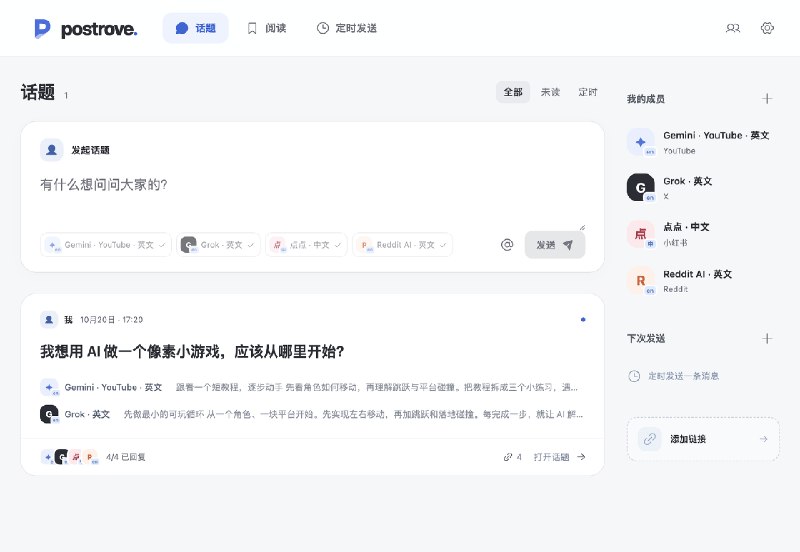The image size is (800, 552).
Task: Click 打开话题 link
Action: 559,457
